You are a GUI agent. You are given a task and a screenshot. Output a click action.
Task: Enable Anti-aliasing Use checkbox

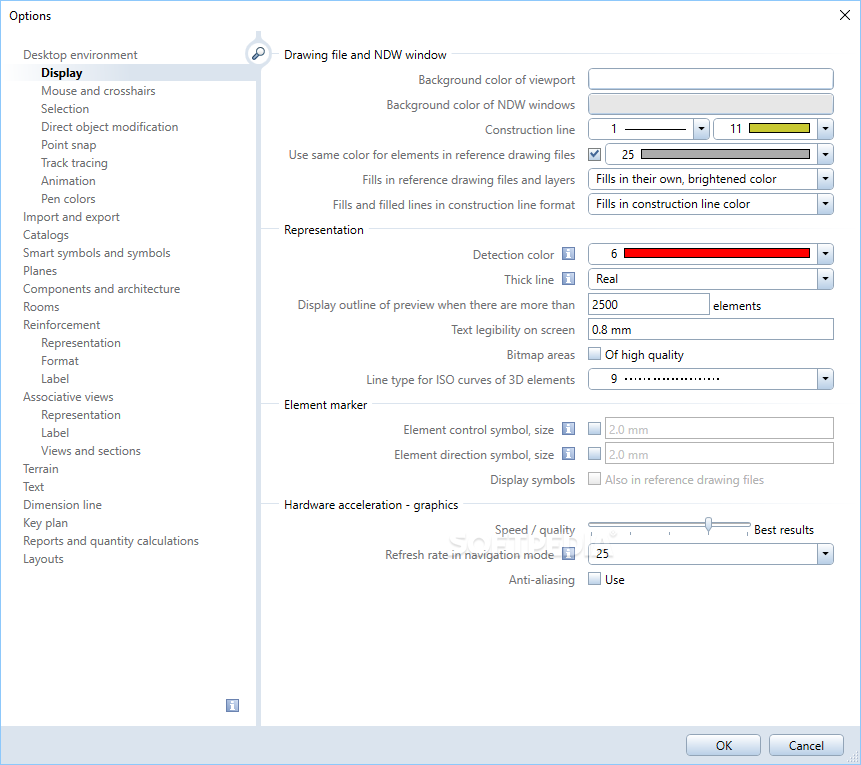pyautogui.click(x=594, y=579)
